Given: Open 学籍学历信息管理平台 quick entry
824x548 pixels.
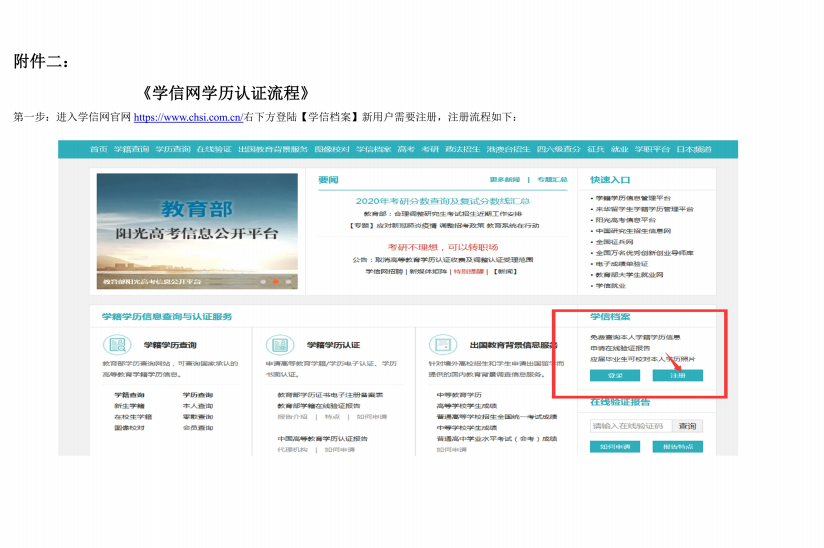Looking at the screenshot, I should tap(633, 198).
